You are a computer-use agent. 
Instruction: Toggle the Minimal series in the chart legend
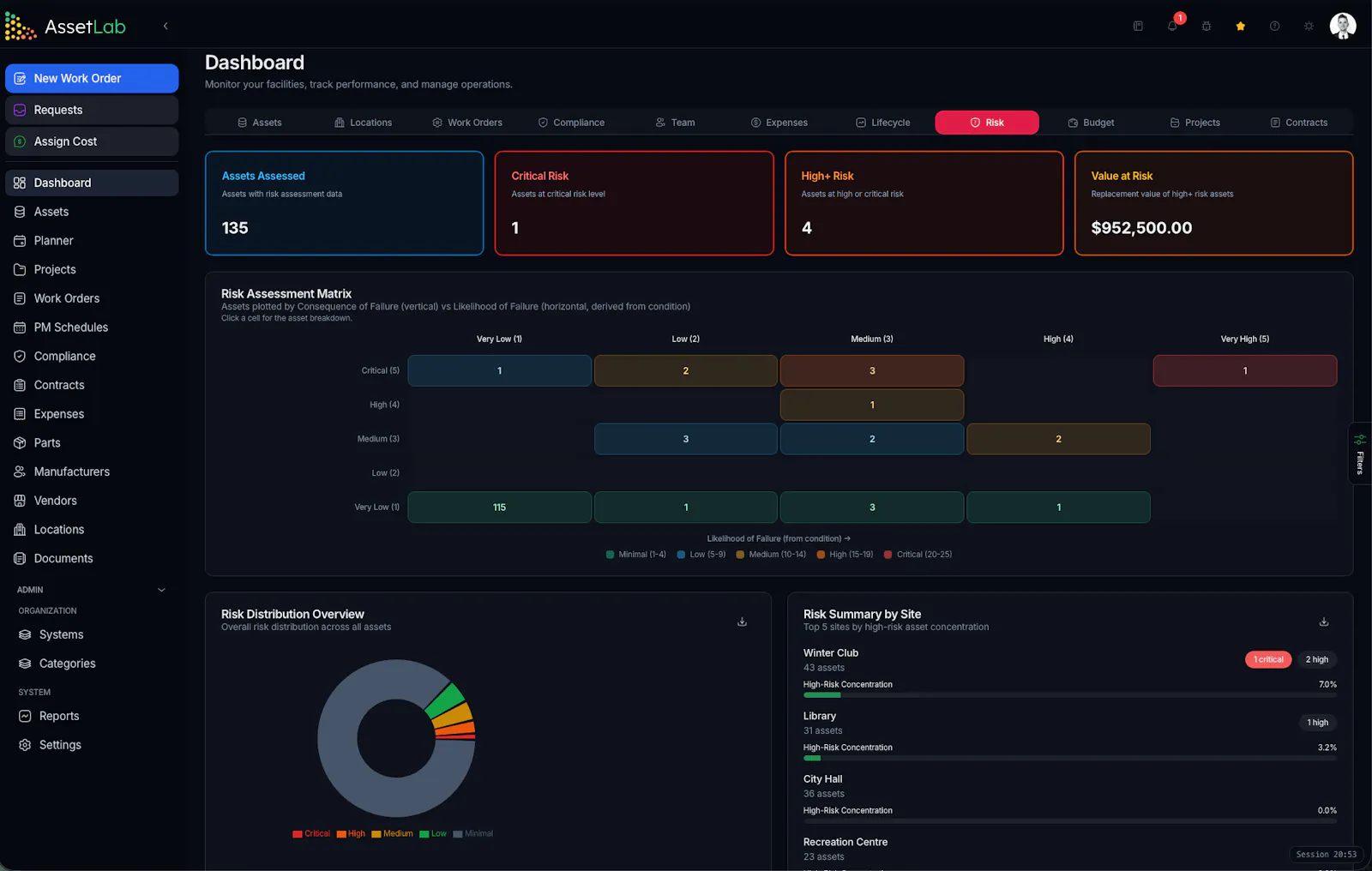click(473, 833)
